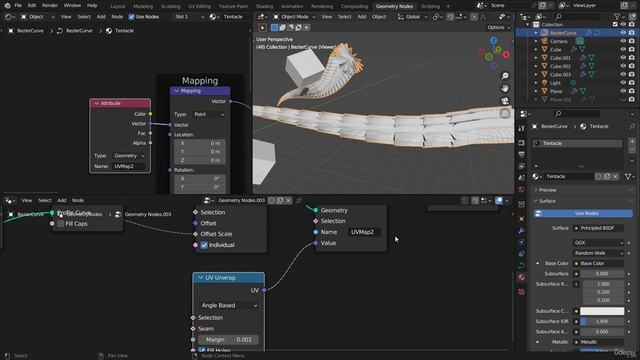Viewport: 640px width, 360px height.
Task: Open the Texture properties tab
Action: pos(522,292)
